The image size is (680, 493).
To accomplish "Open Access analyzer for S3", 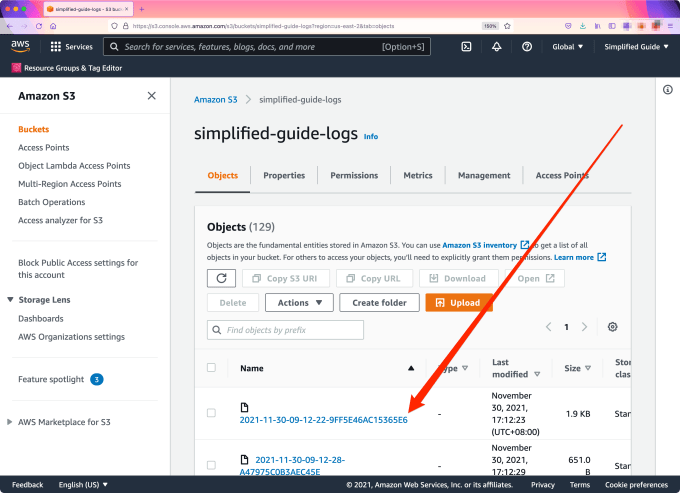I will click(x=60, y=220).
